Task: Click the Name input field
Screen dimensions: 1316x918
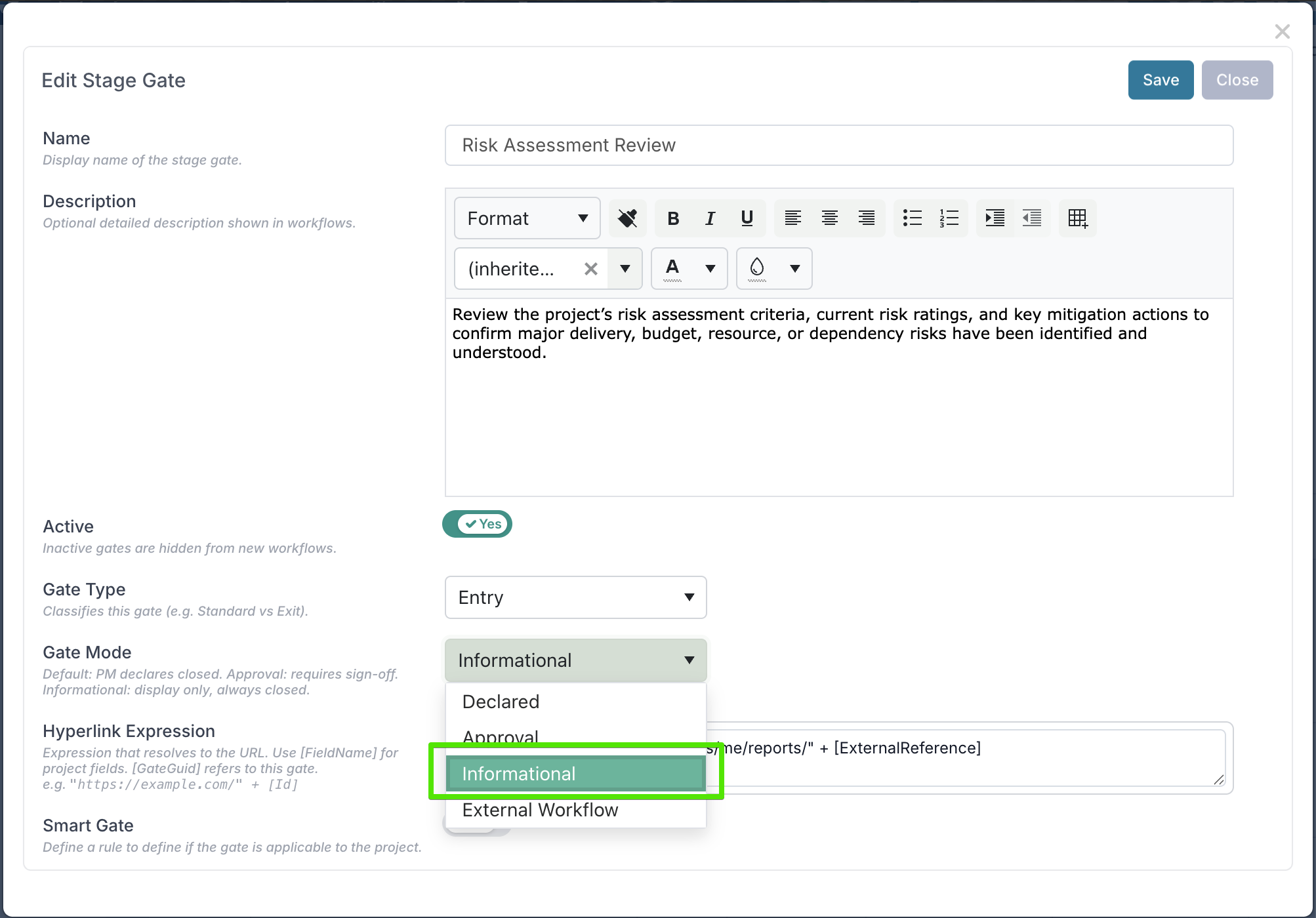Action: tap(839, 146)
